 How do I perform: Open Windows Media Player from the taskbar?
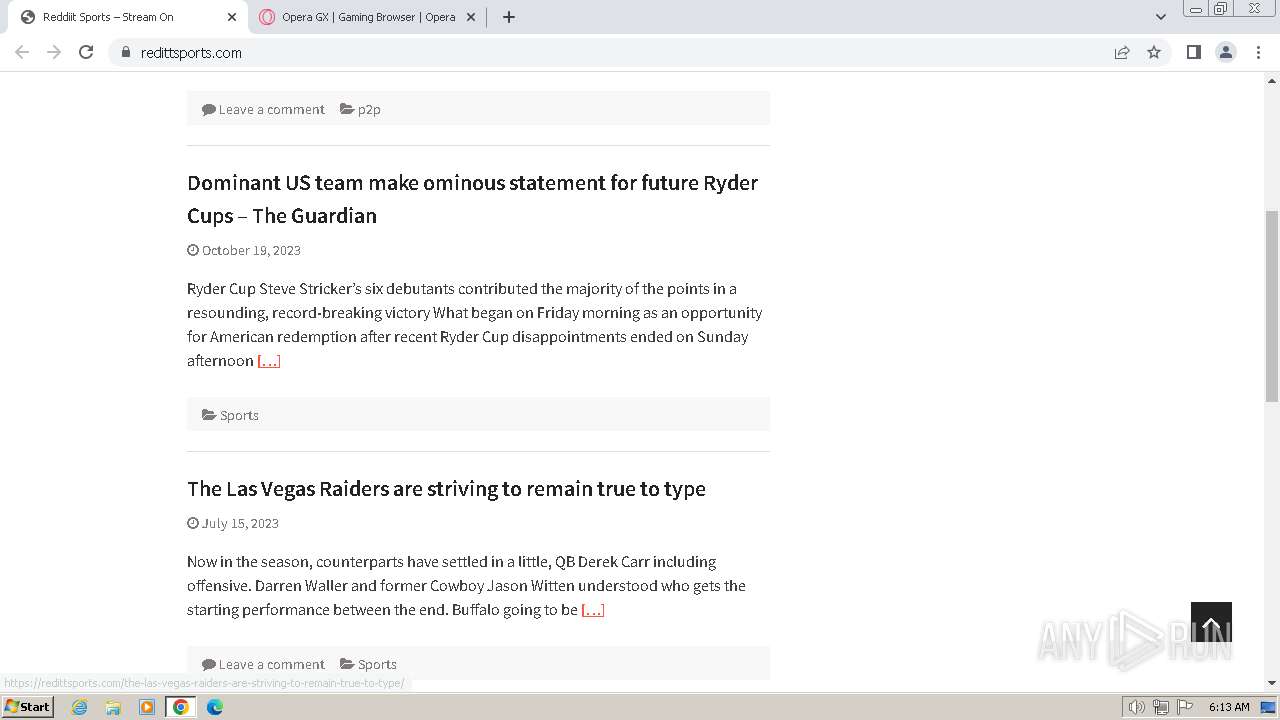pos(147,707)
